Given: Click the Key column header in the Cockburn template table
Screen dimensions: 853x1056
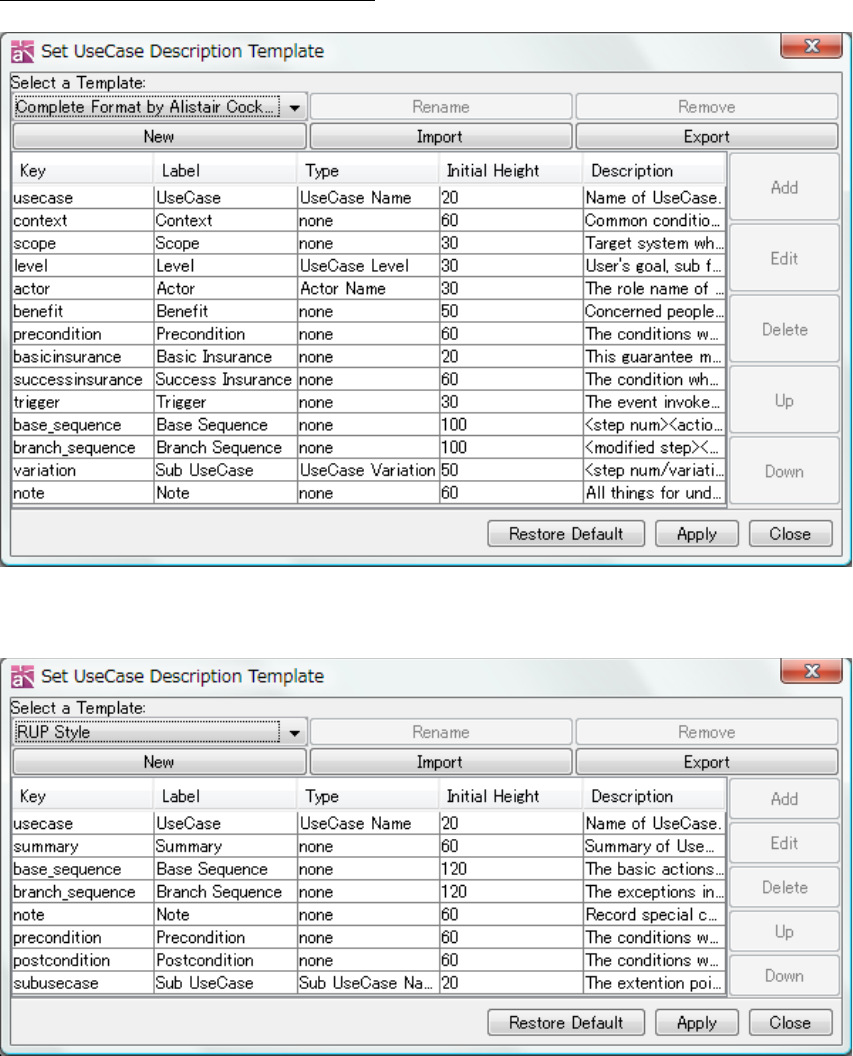Looking at the screenshot, I should (x=83, y=170).
